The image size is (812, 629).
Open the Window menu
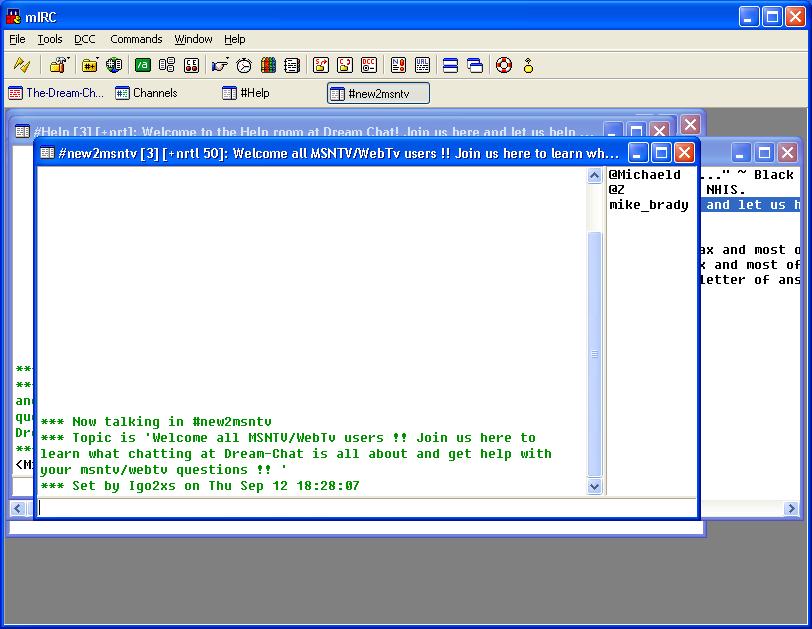click(193, 39)
